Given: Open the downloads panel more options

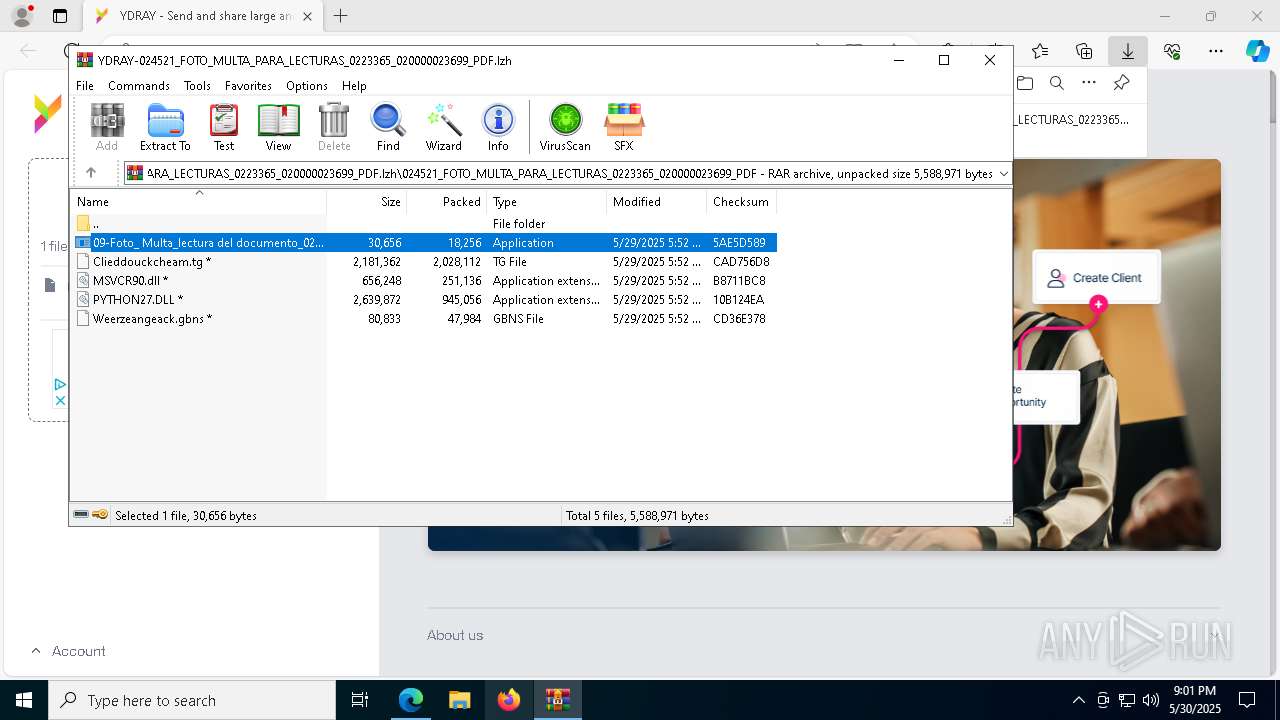Looking at the screenshot, I should tap(1089, 83).
